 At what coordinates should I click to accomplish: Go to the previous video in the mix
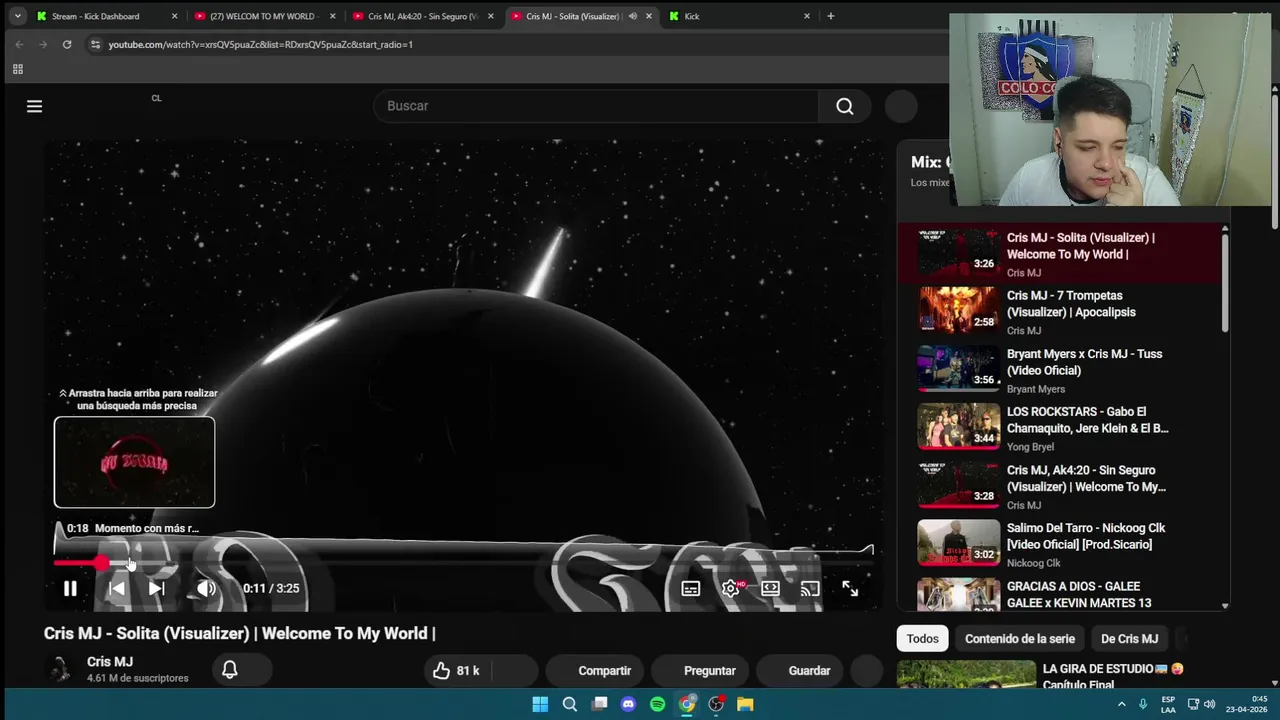117,589
